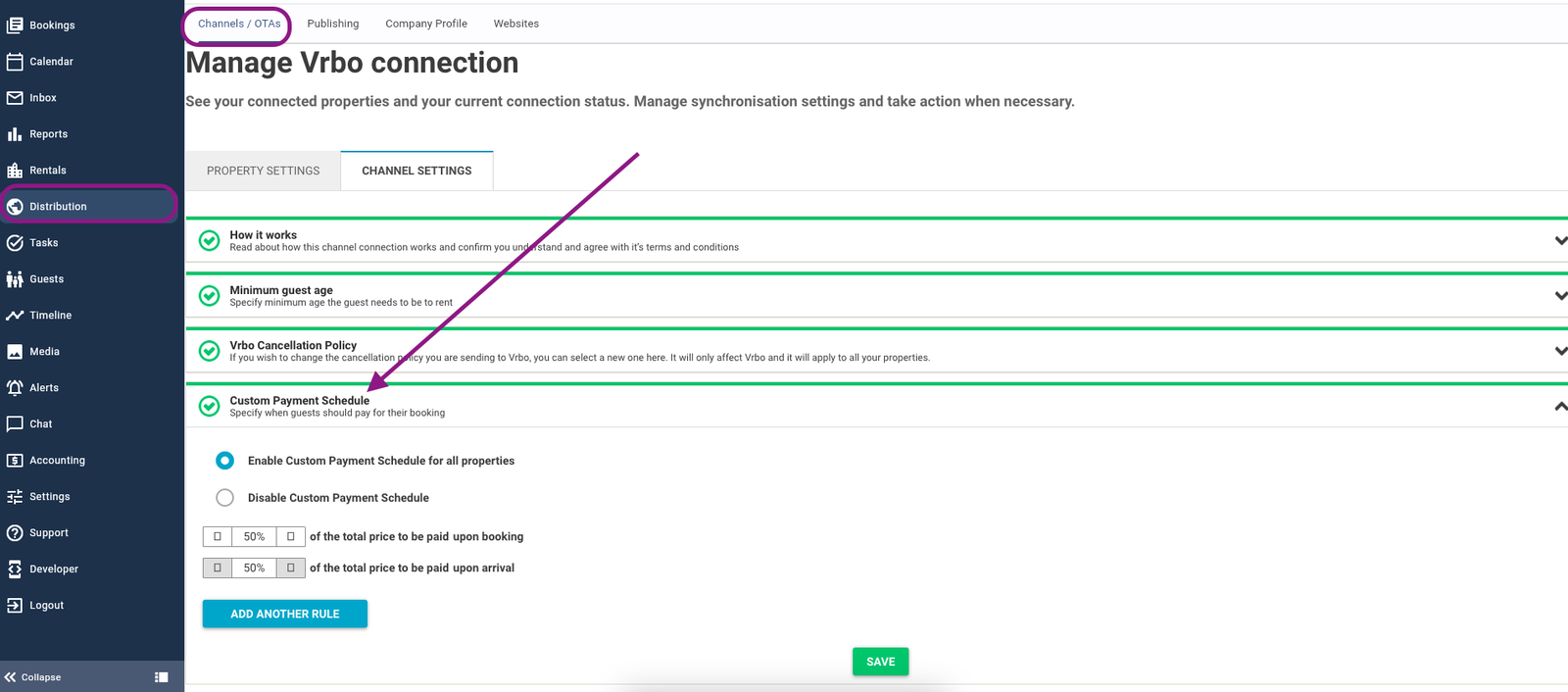Expand the How it works section
Viewport: 1568px width, 692px height.
(x=1559, y=241)
